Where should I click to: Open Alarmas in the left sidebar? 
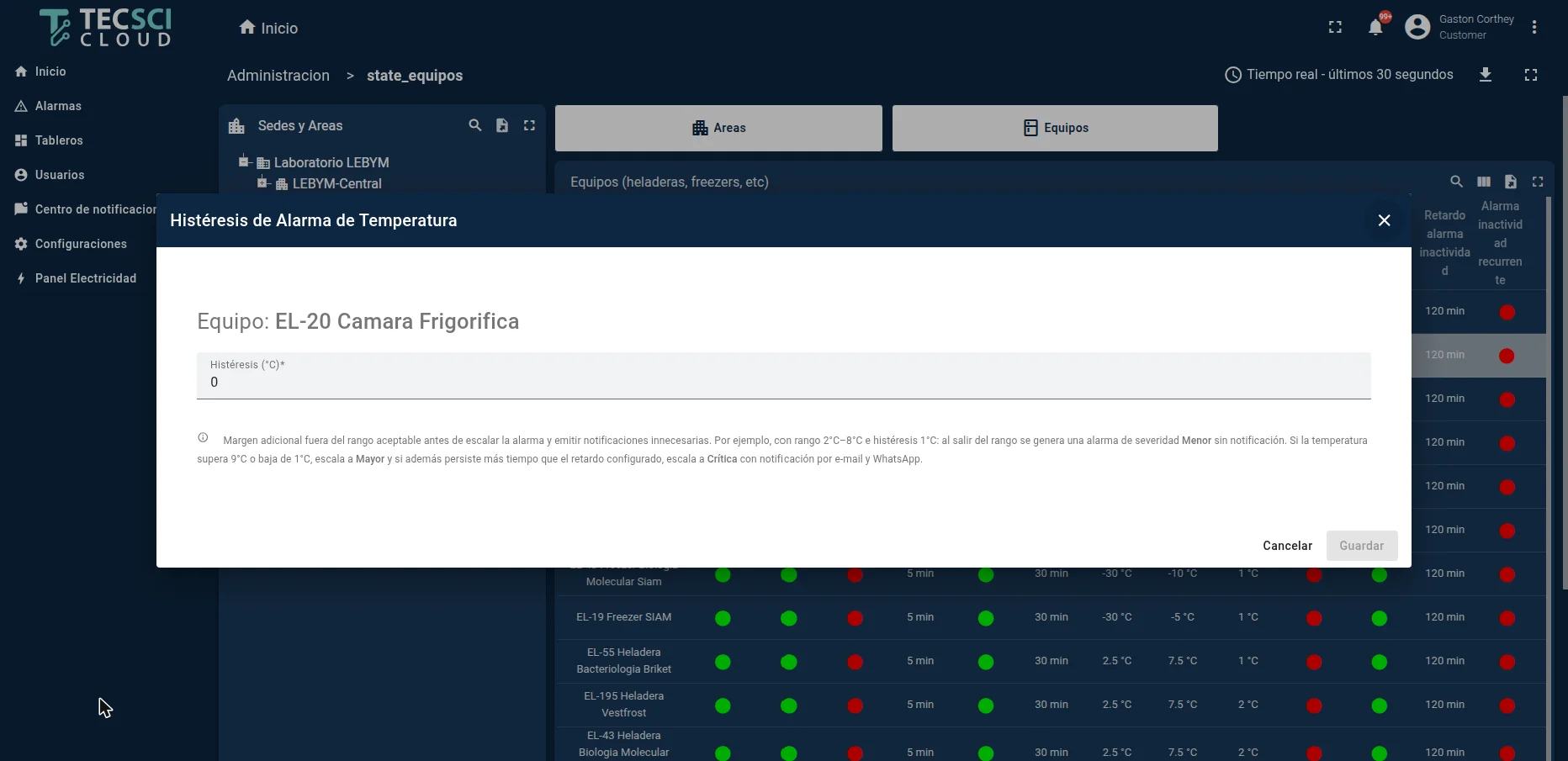[x=58, y=106]
